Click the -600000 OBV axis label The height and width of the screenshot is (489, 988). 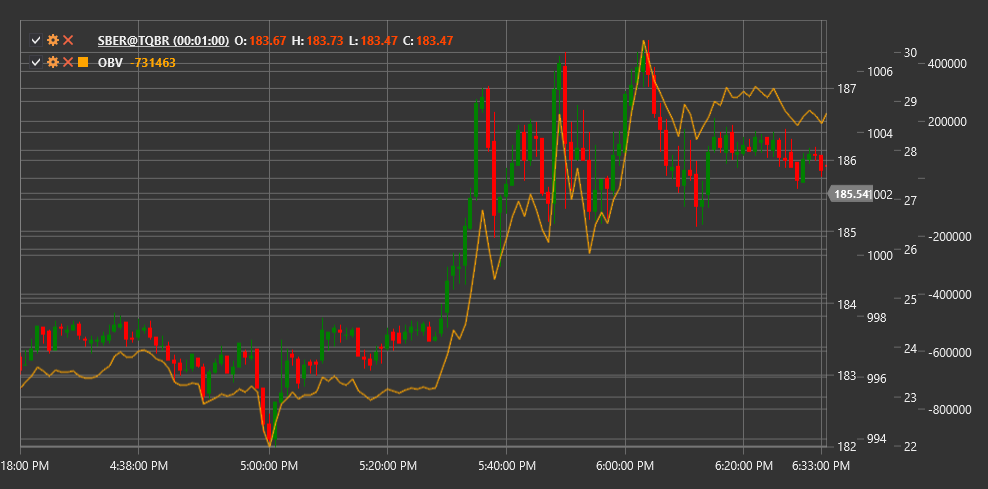tap(948, 352)
